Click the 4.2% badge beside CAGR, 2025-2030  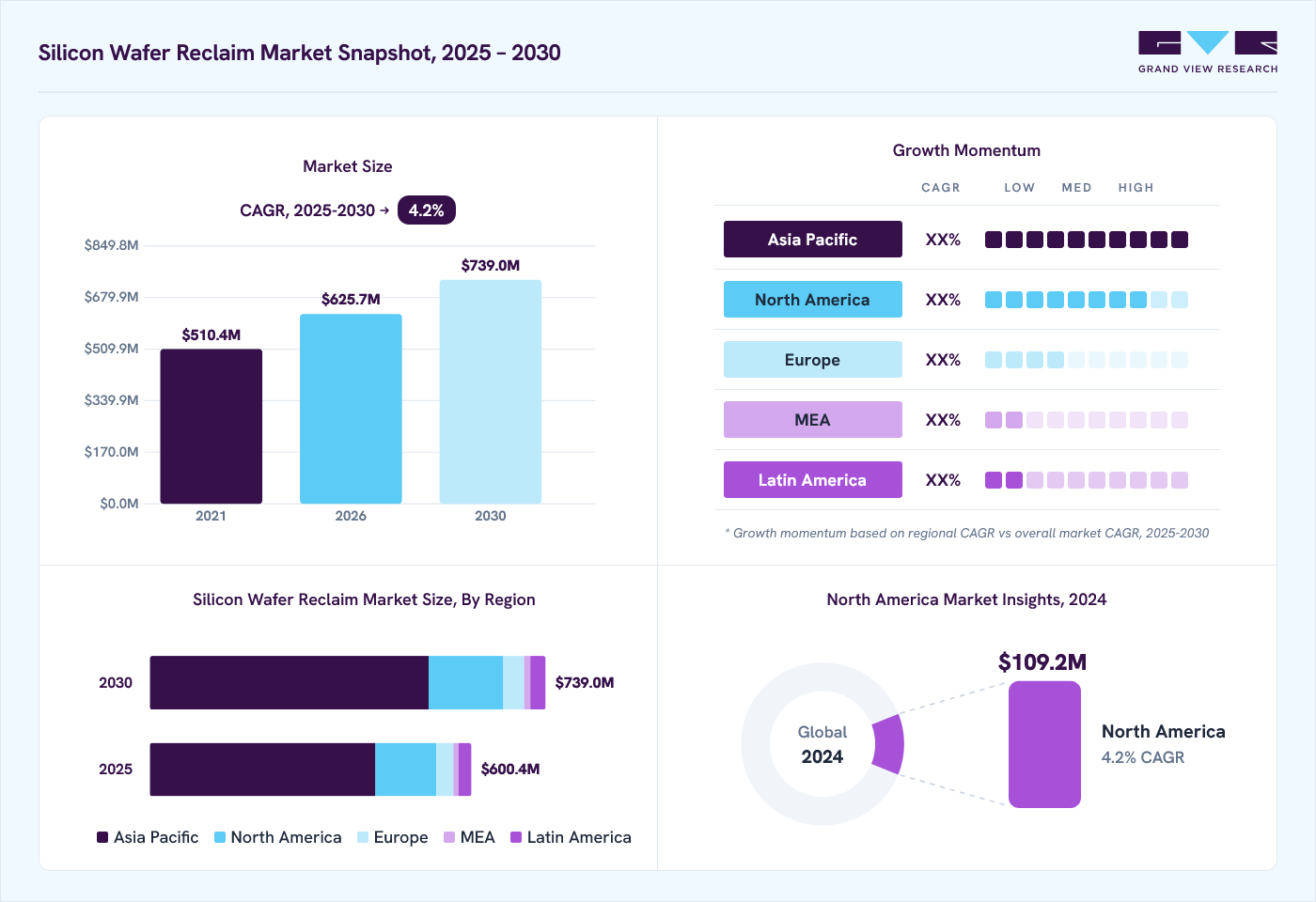tap(427, 210)
